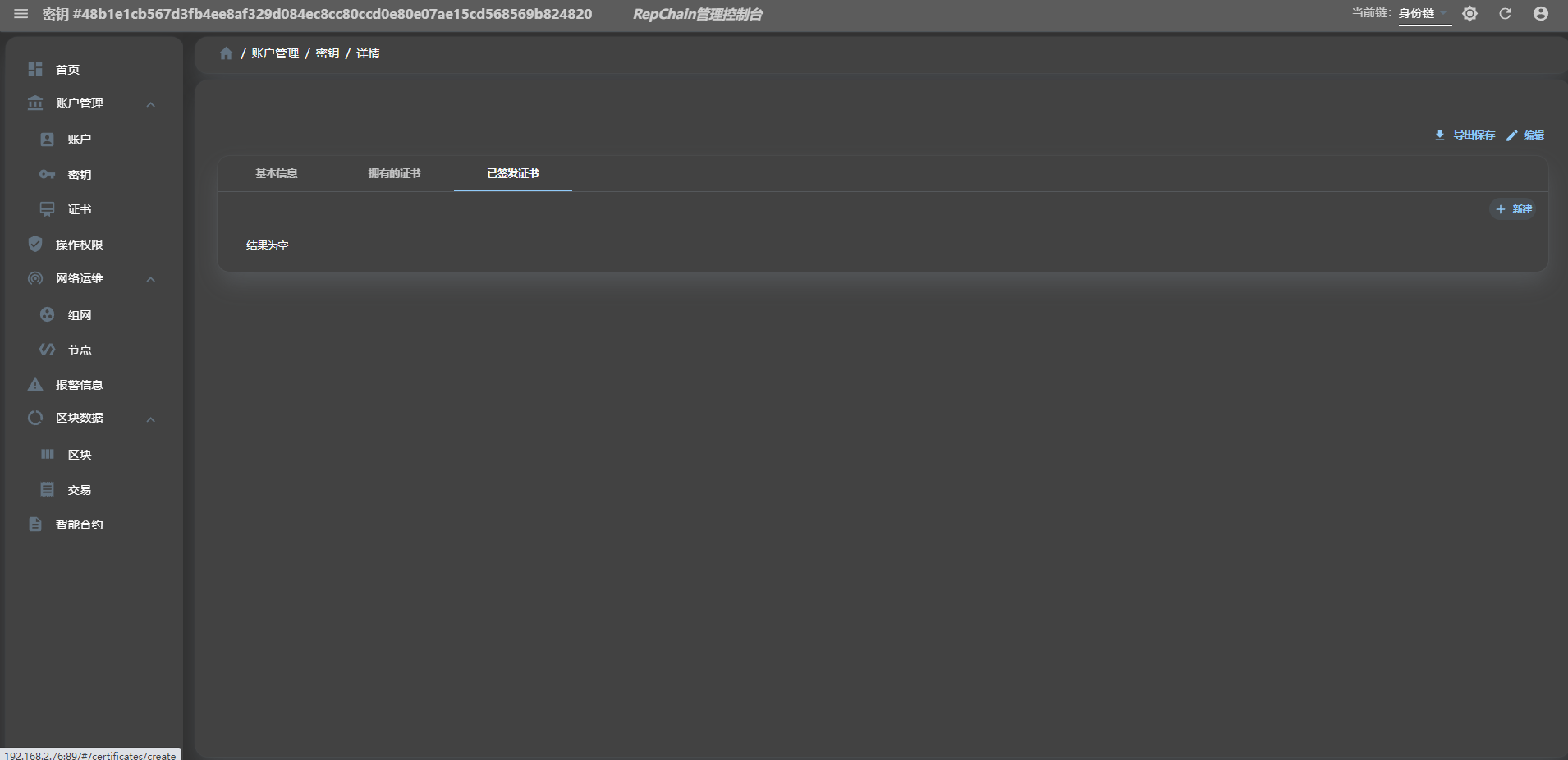Click the 交易 transaction list icon
Screen dimensions: 1568x760
click(48, 489)
